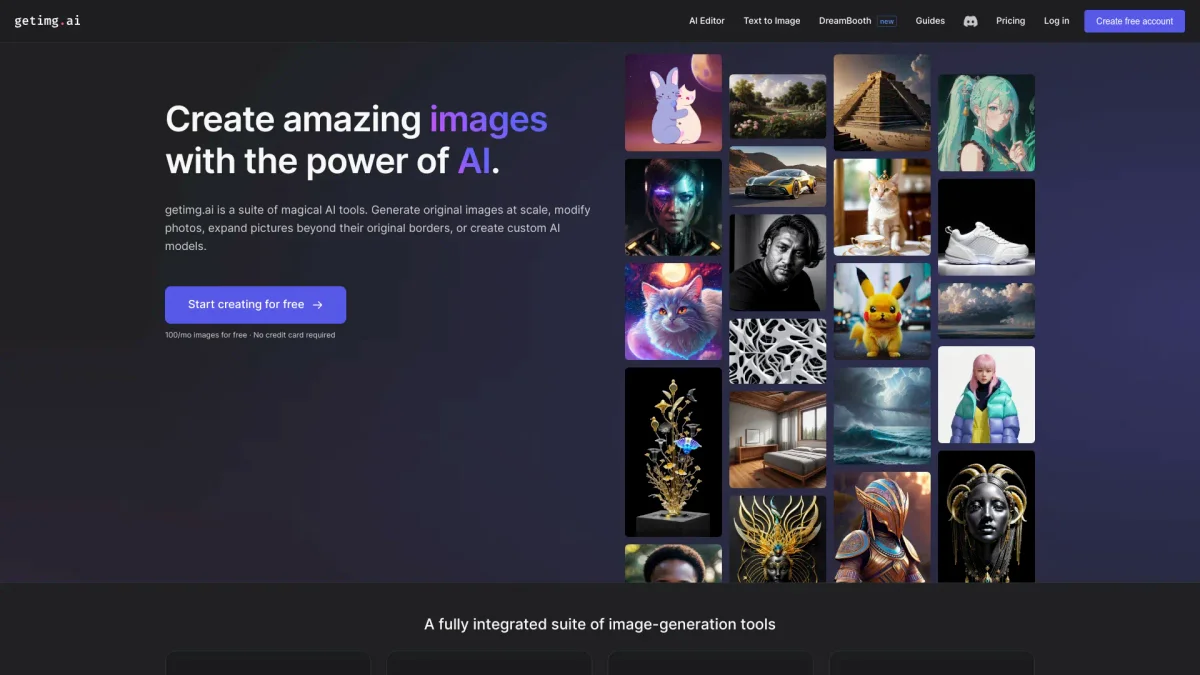
Task: Click the arrow in Start creating button
Action: [x=317, y=305]
